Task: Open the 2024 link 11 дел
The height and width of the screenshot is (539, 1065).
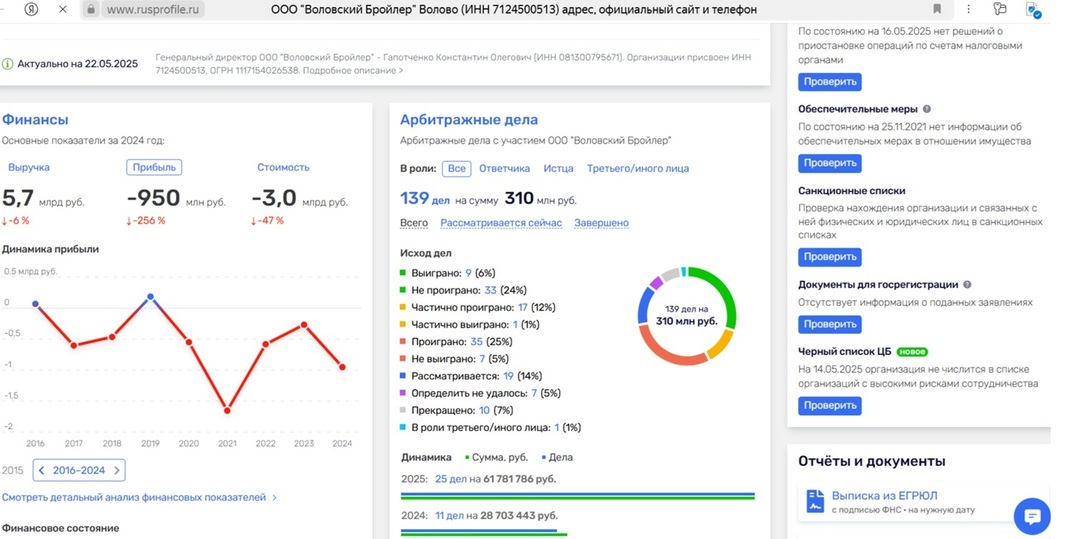Action: tap(450, 515)
